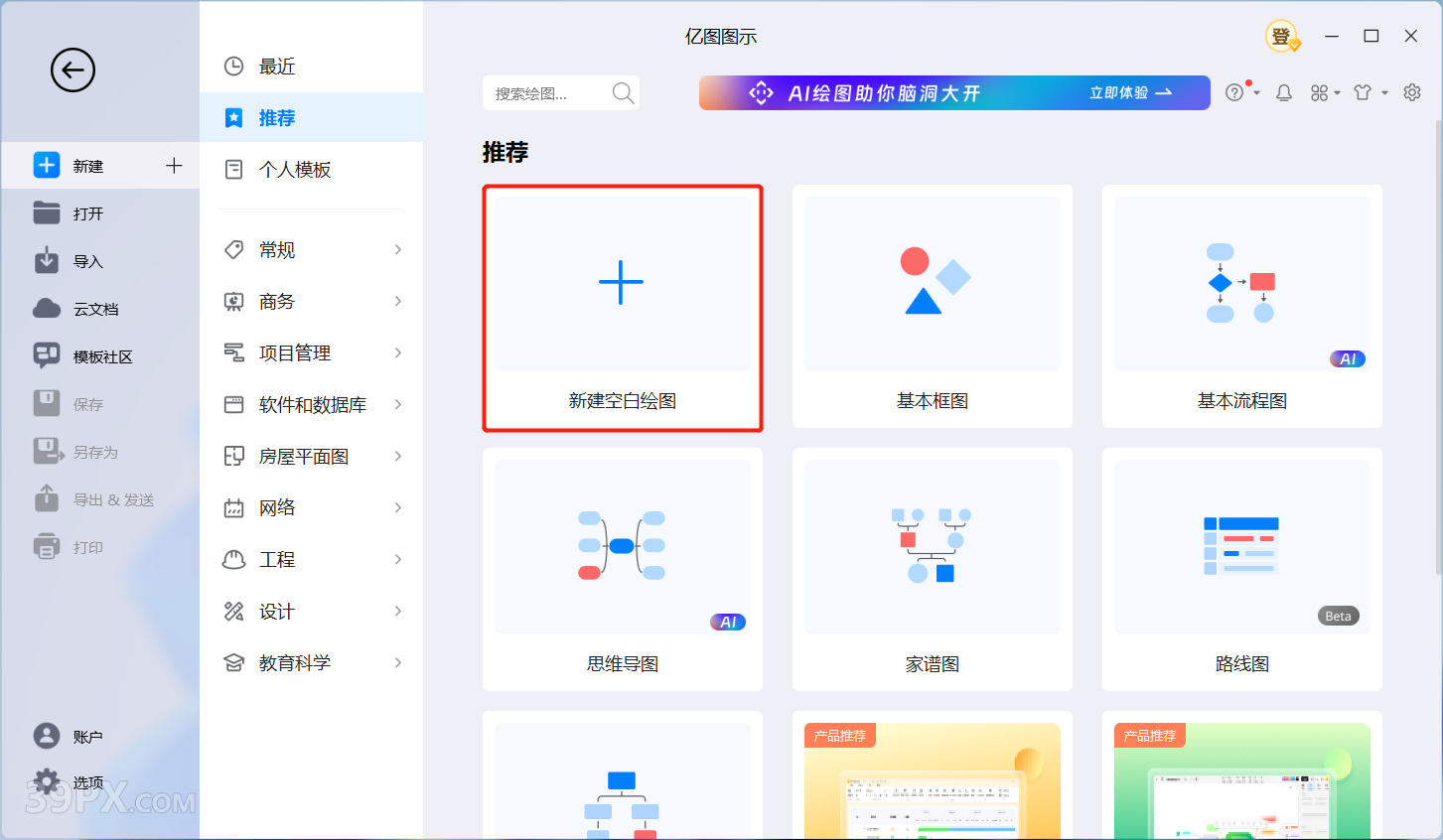
Task: Open the 基本流程图 template card
Action: pos(1242,306)
